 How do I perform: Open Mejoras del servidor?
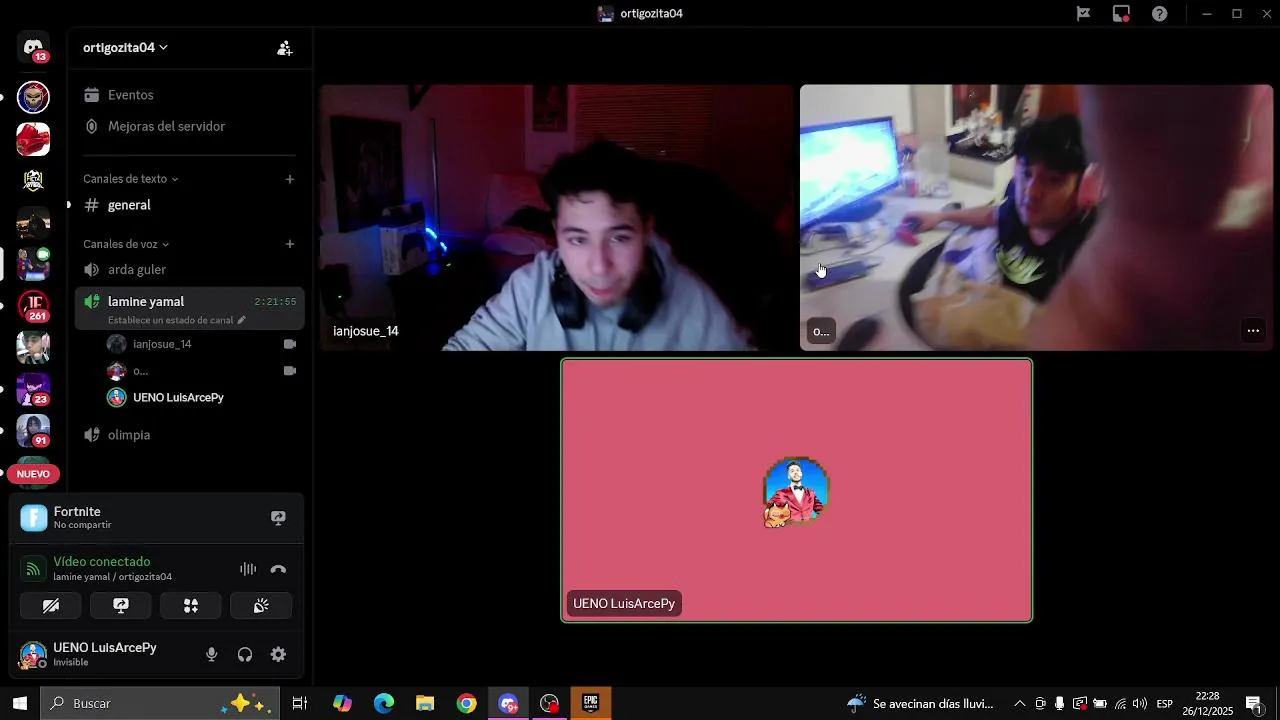[189, 126]
